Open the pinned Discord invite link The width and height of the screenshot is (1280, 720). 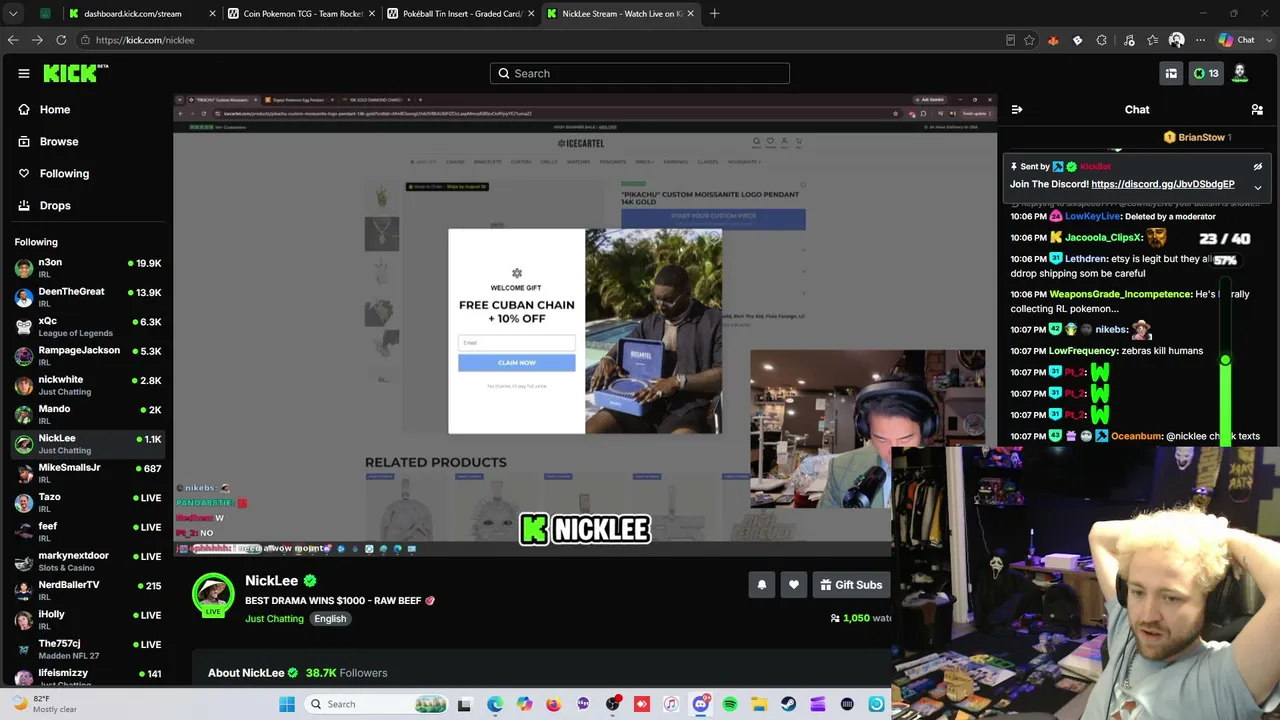tap(1163, 184)
